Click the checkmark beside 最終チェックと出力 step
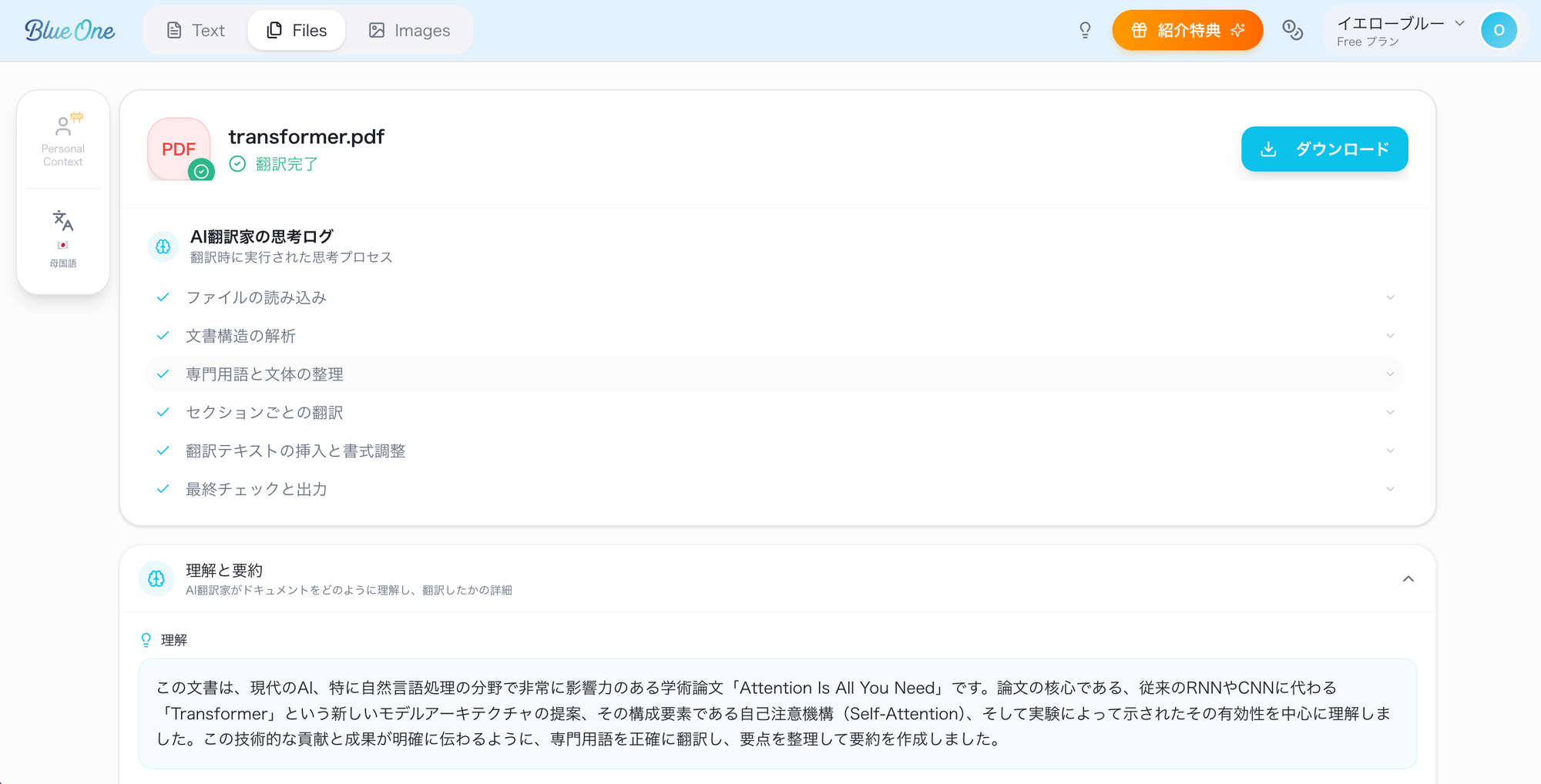The image size is (1541, 784). (163, 488)
